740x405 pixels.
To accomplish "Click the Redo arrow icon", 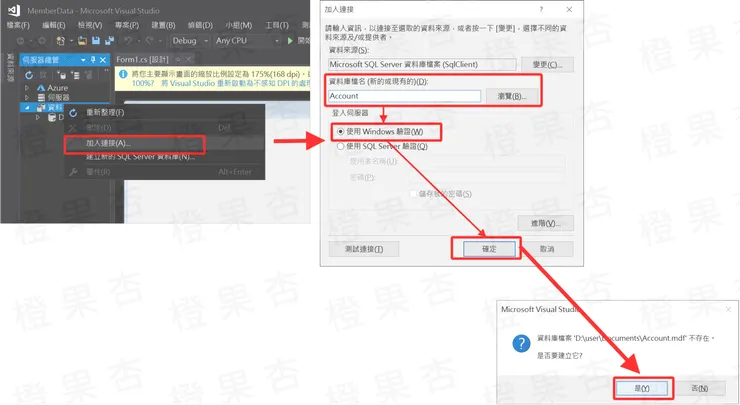I will (149, 41).
